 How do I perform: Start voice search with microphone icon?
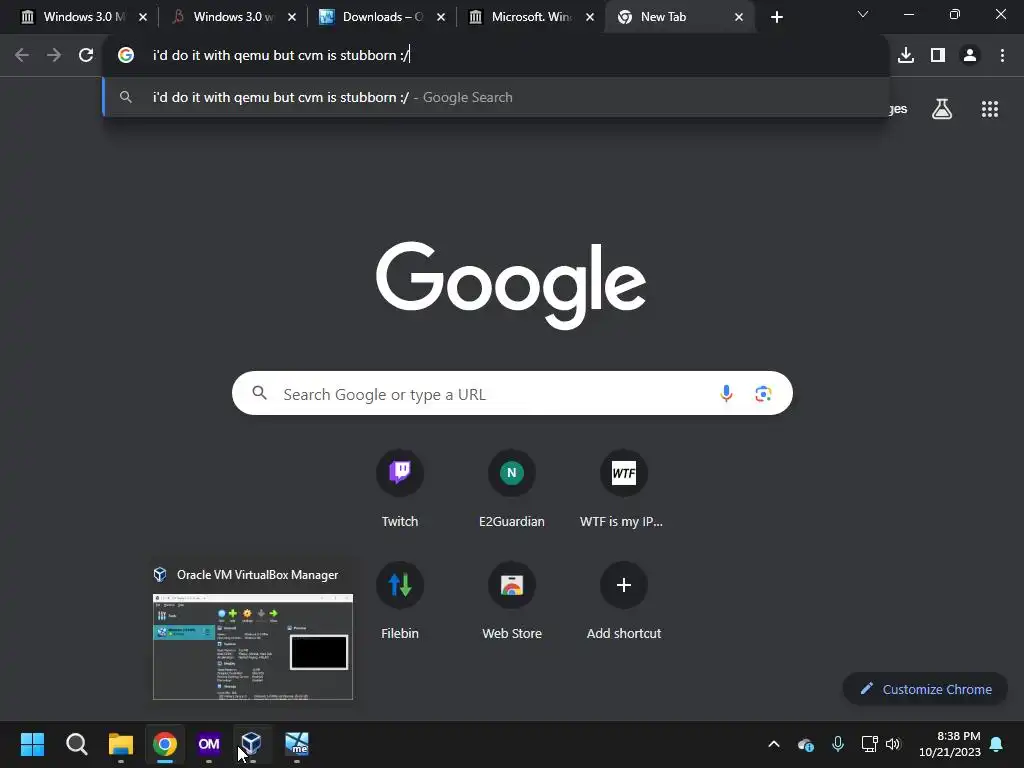726,393
